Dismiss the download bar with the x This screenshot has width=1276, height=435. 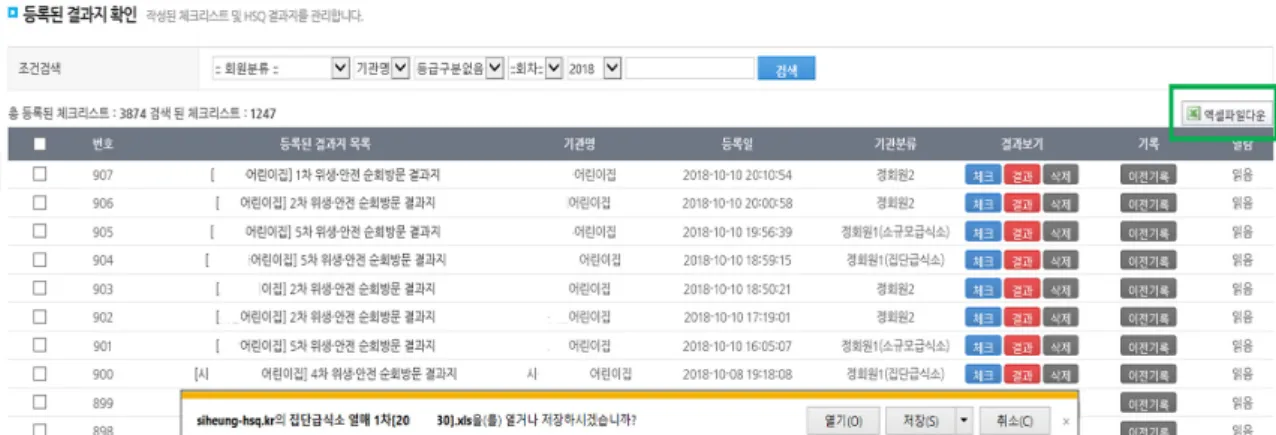(x=1065, y=421)
